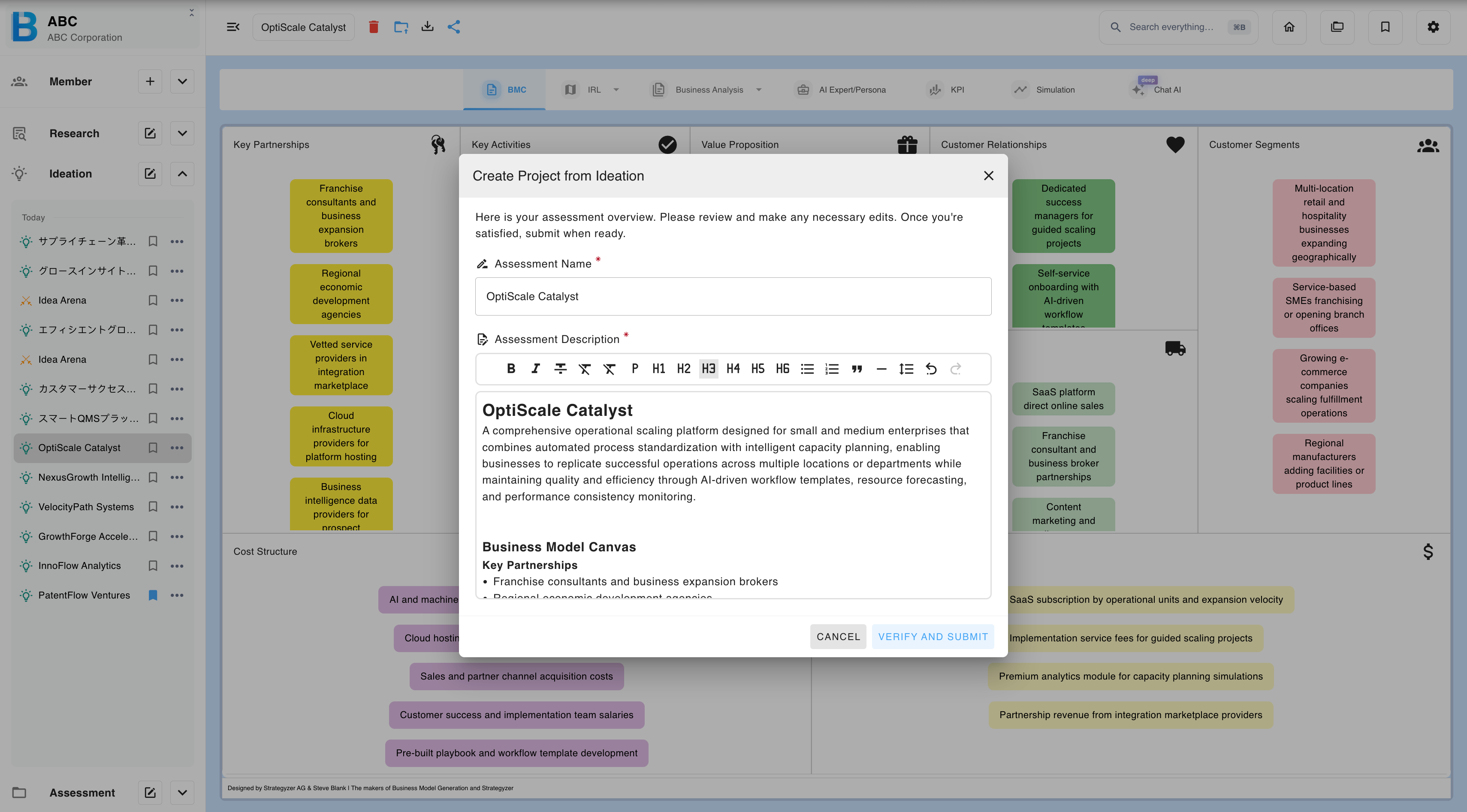Insert horizontal rule in editor
Viewport: 1467px width, 812px height.
pyautogui.click(x=881, y=369)
